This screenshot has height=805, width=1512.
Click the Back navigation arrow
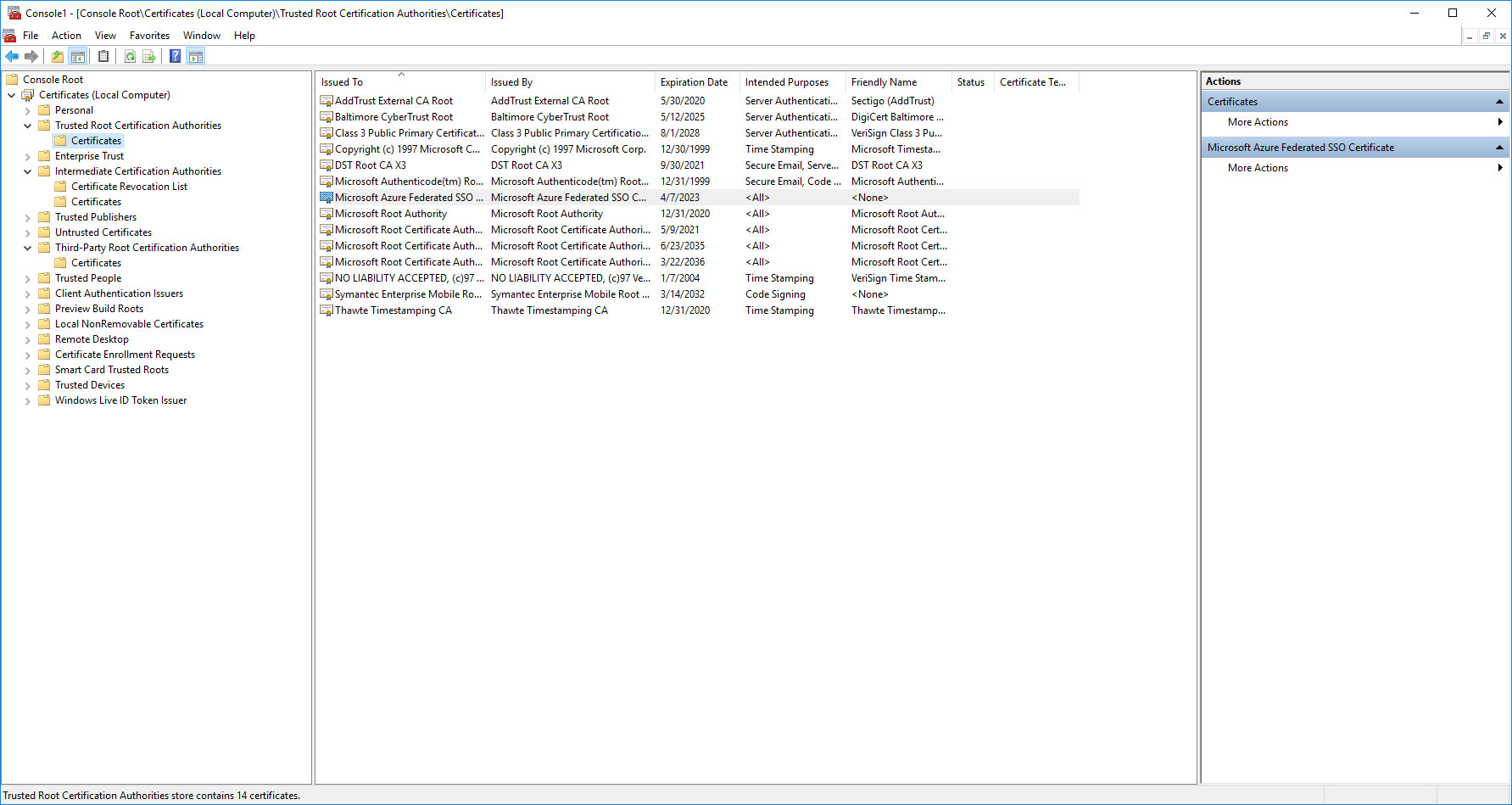pyautogui.click(x=12, y=56)
